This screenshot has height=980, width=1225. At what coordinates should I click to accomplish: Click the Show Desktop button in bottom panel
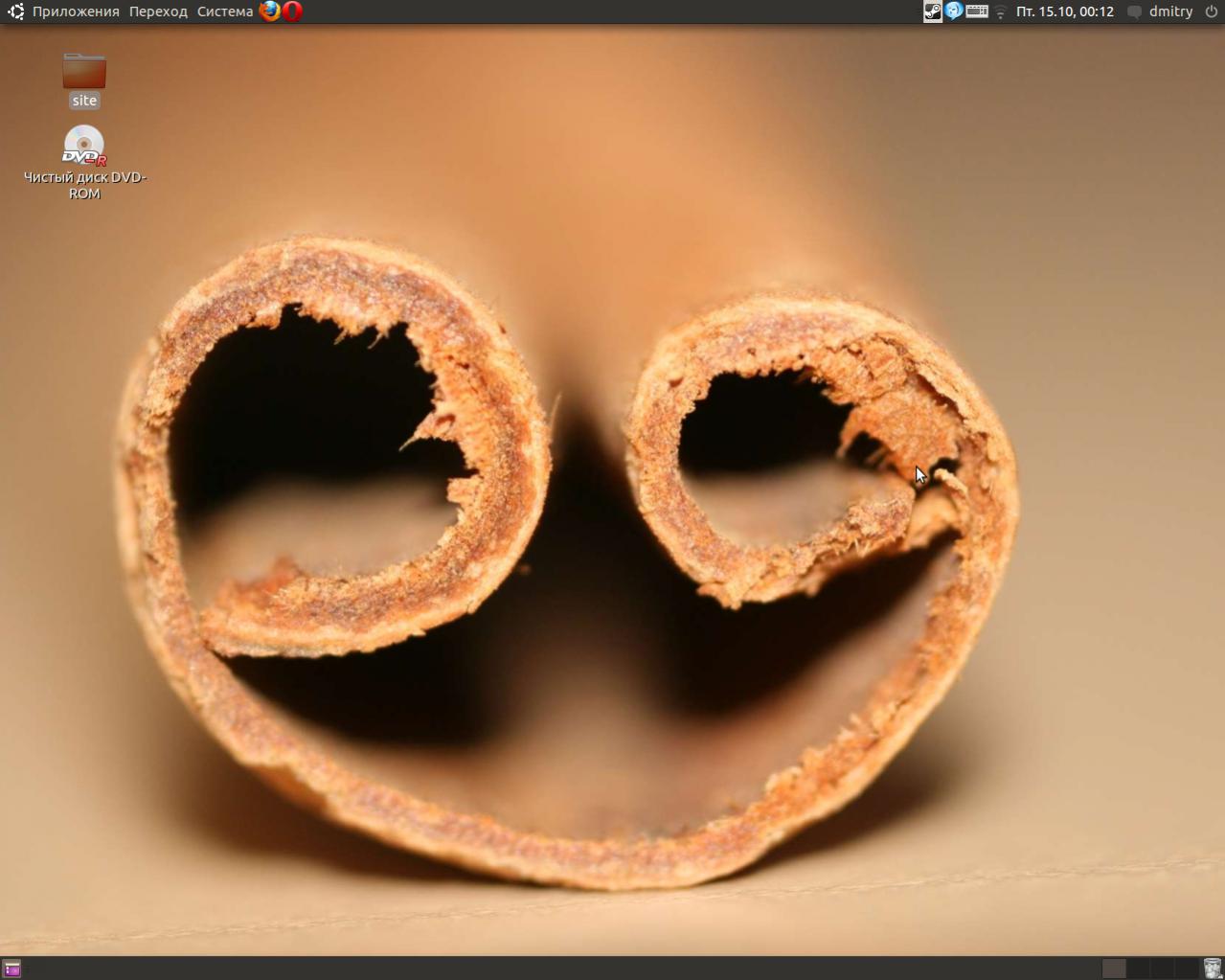pos(11,969)
